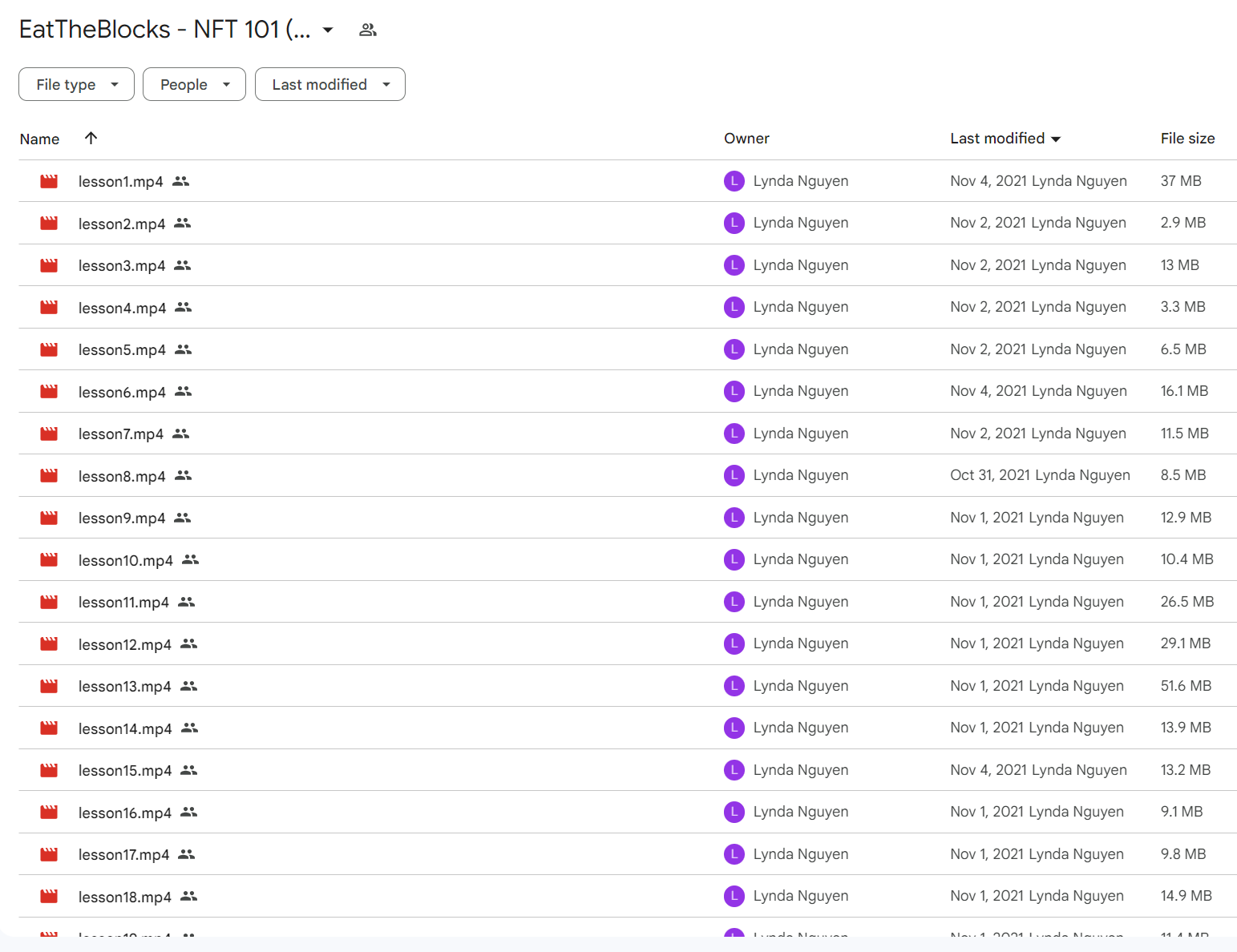The height and width of the screenshot is (952, 1237).
Task: Select the lesson14.mp4 file name
Action: (x=125, y=728)
